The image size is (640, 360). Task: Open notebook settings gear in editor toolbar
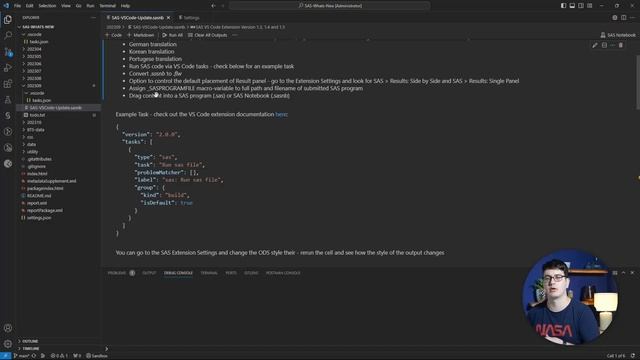click(615, 18)
